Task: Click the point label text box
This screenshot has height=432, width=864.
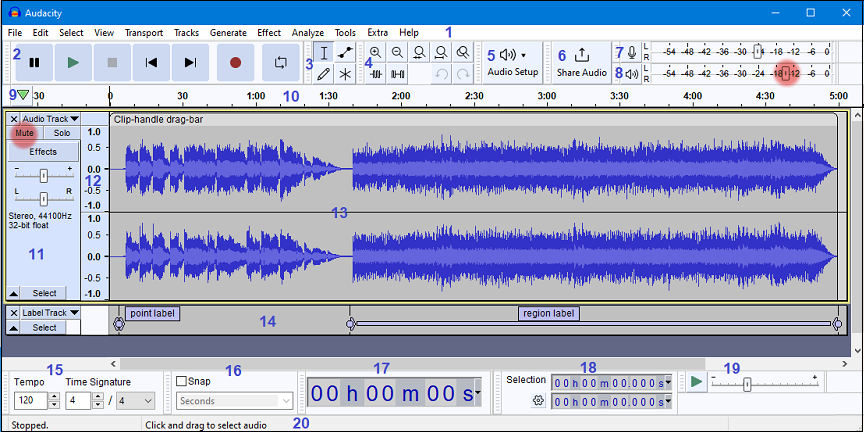Action: click(x=153, y=314)
